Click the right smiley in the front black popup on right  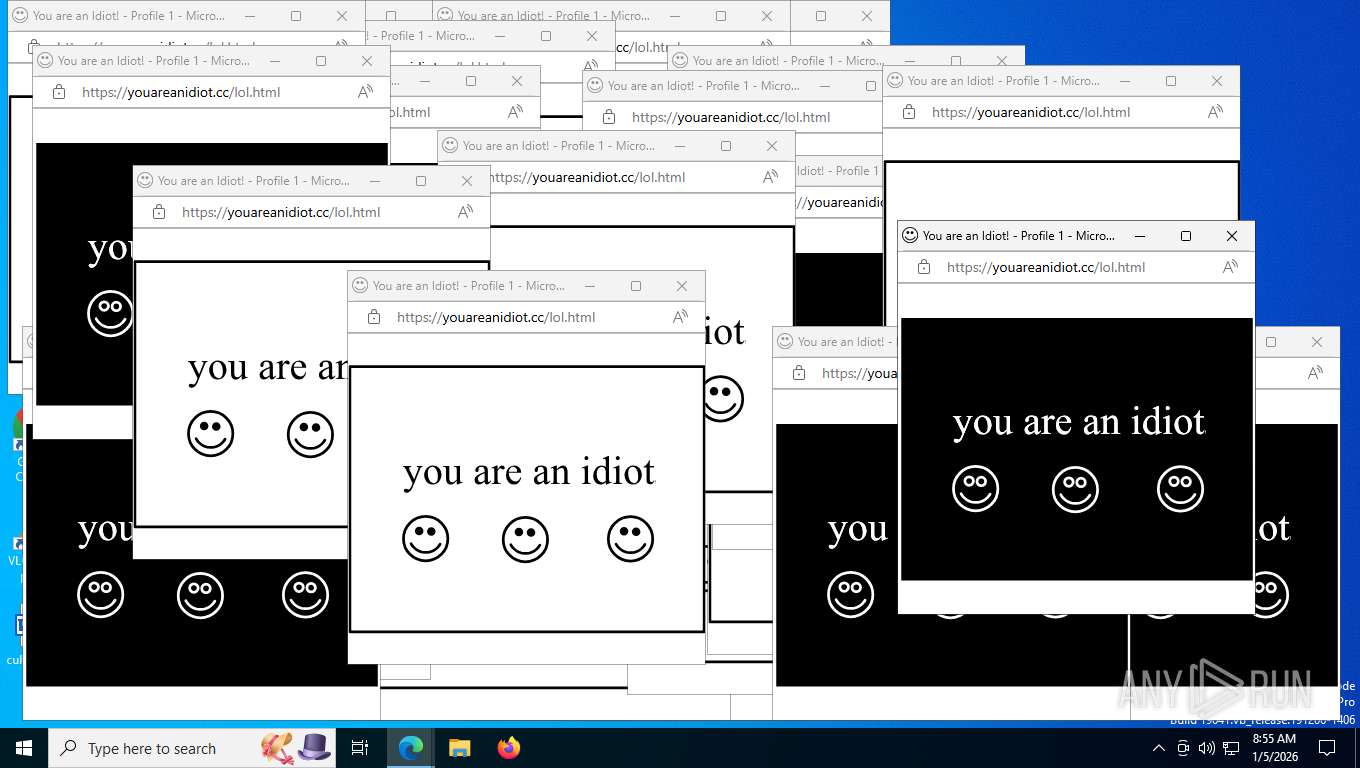(1181, 489)
